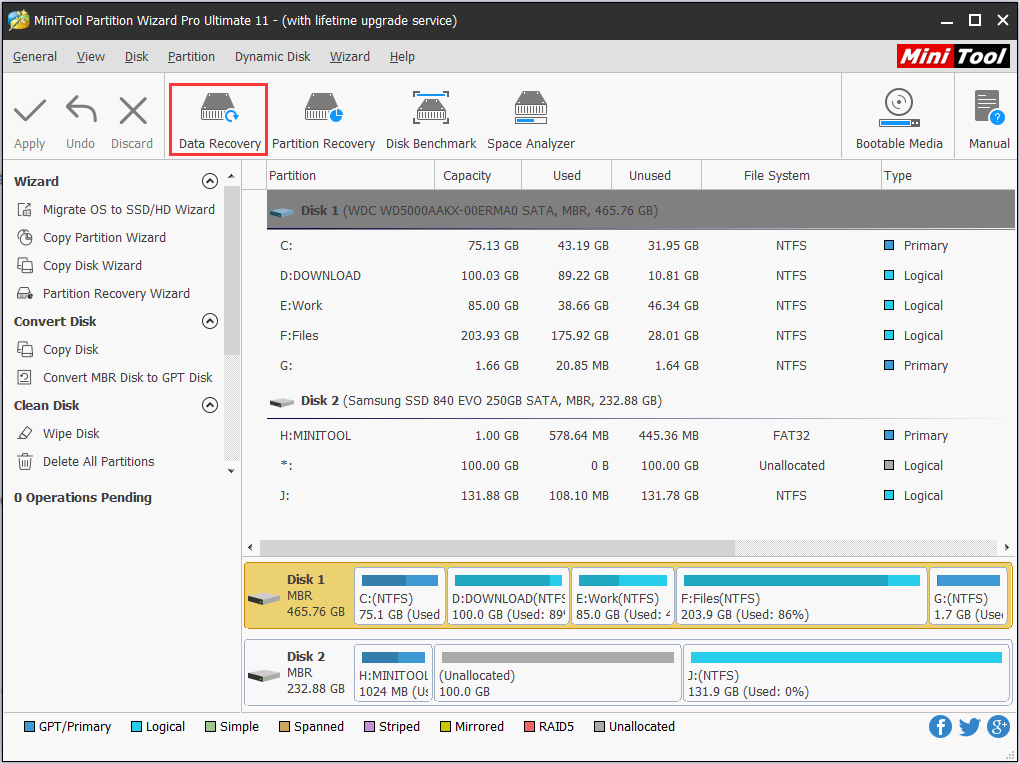Collapse the Clean Disk section
Screen dimensions: 1020x764
pos(209,405)
